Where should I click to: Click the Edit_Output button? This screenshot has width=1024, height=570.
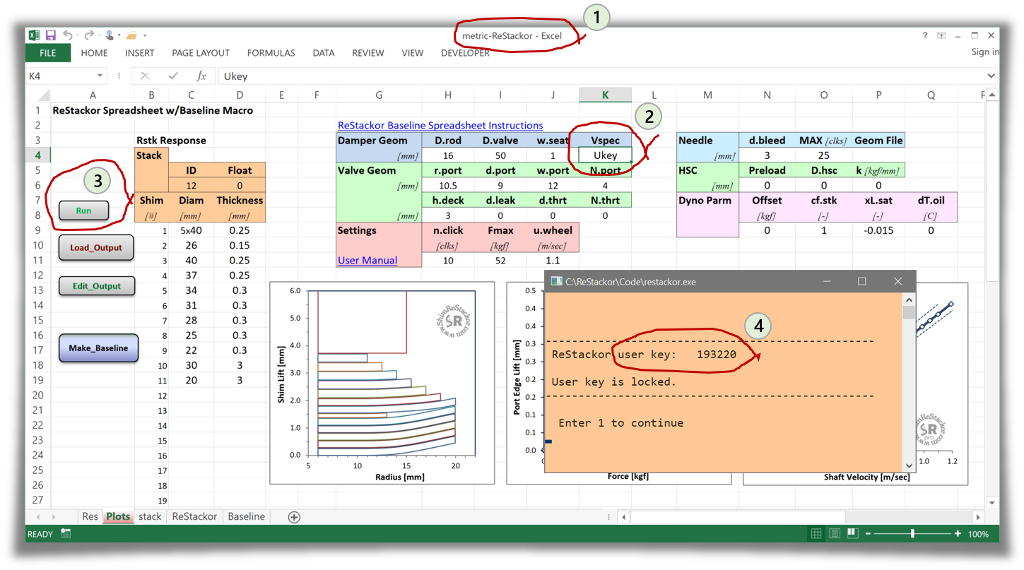97,285
